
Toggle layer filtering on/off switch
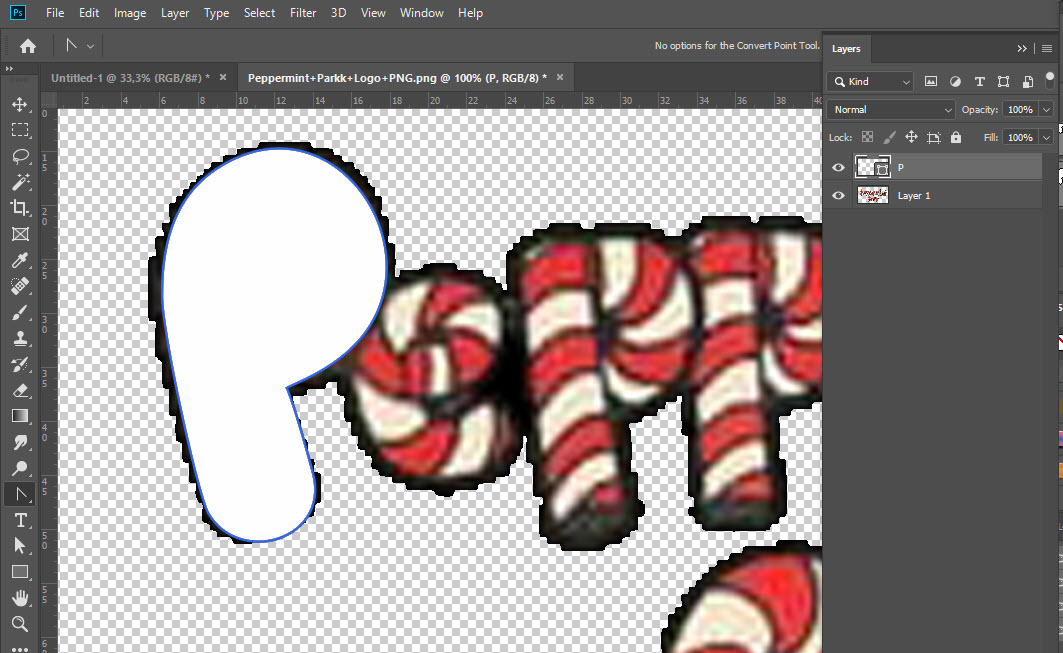click(x=1050, y=80)
